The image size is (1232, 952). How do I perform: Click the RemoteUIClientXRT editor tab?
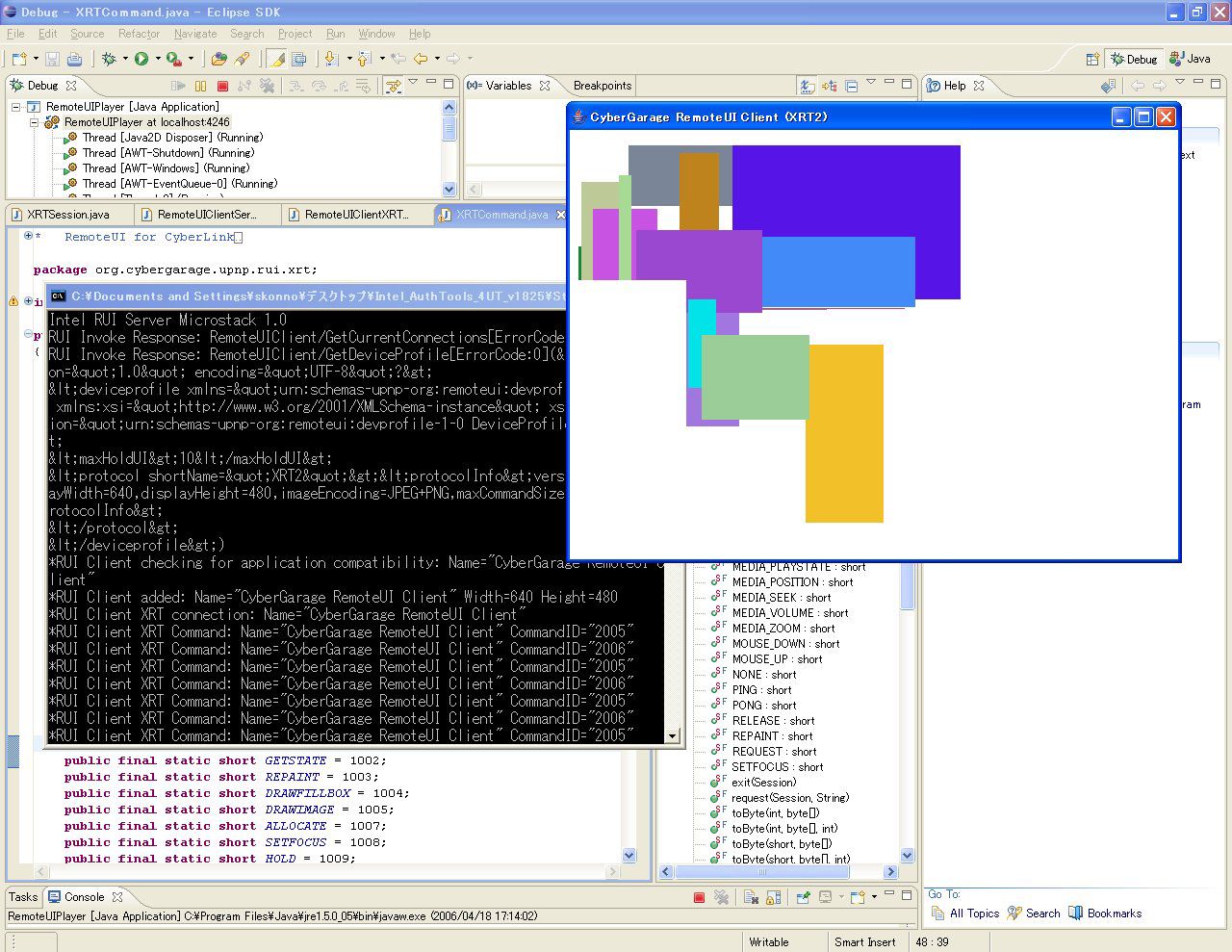click(x=356, y=215)
